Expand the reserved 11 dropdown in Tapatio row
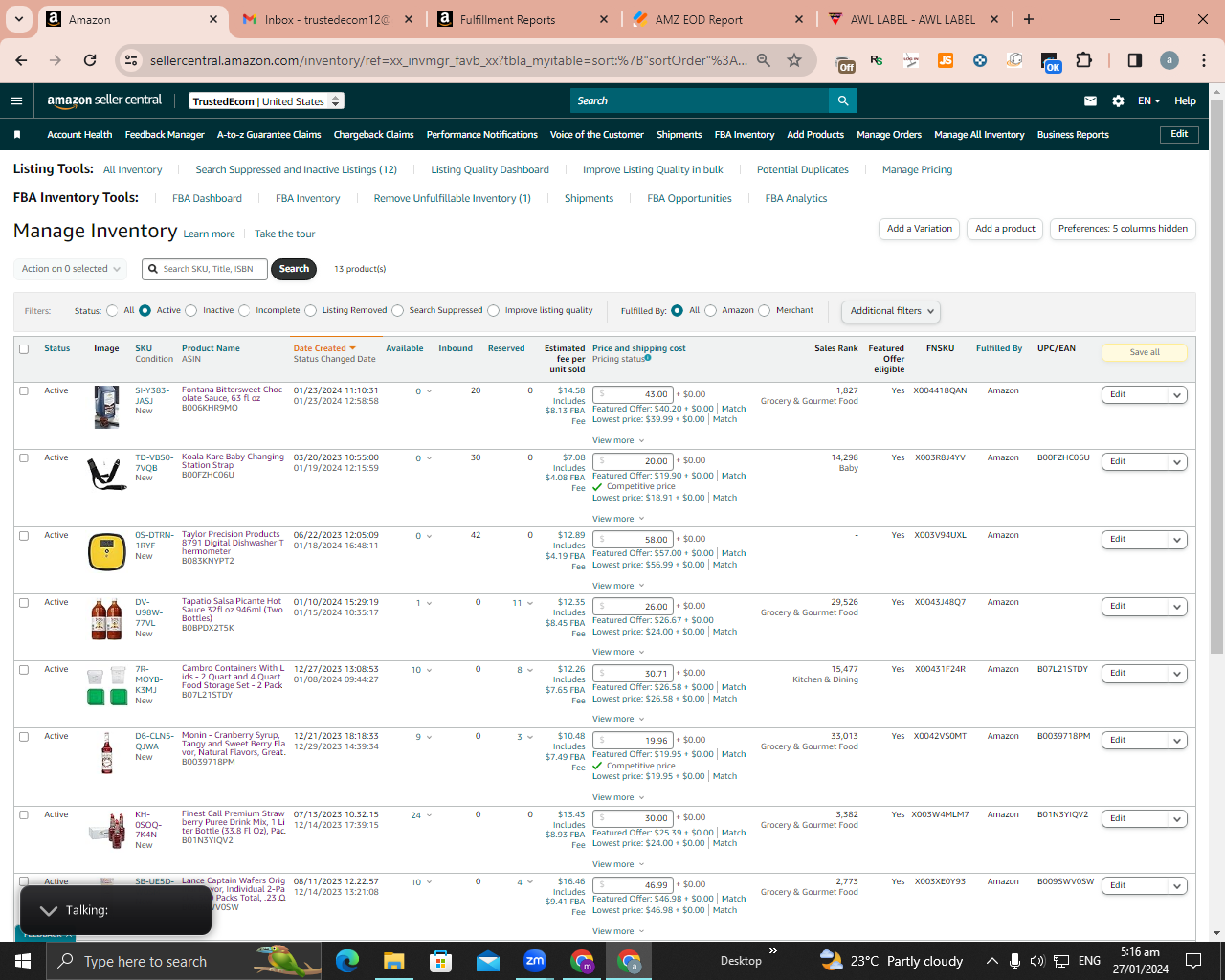Screen dimensions: 1225x980 pos(523,603)
